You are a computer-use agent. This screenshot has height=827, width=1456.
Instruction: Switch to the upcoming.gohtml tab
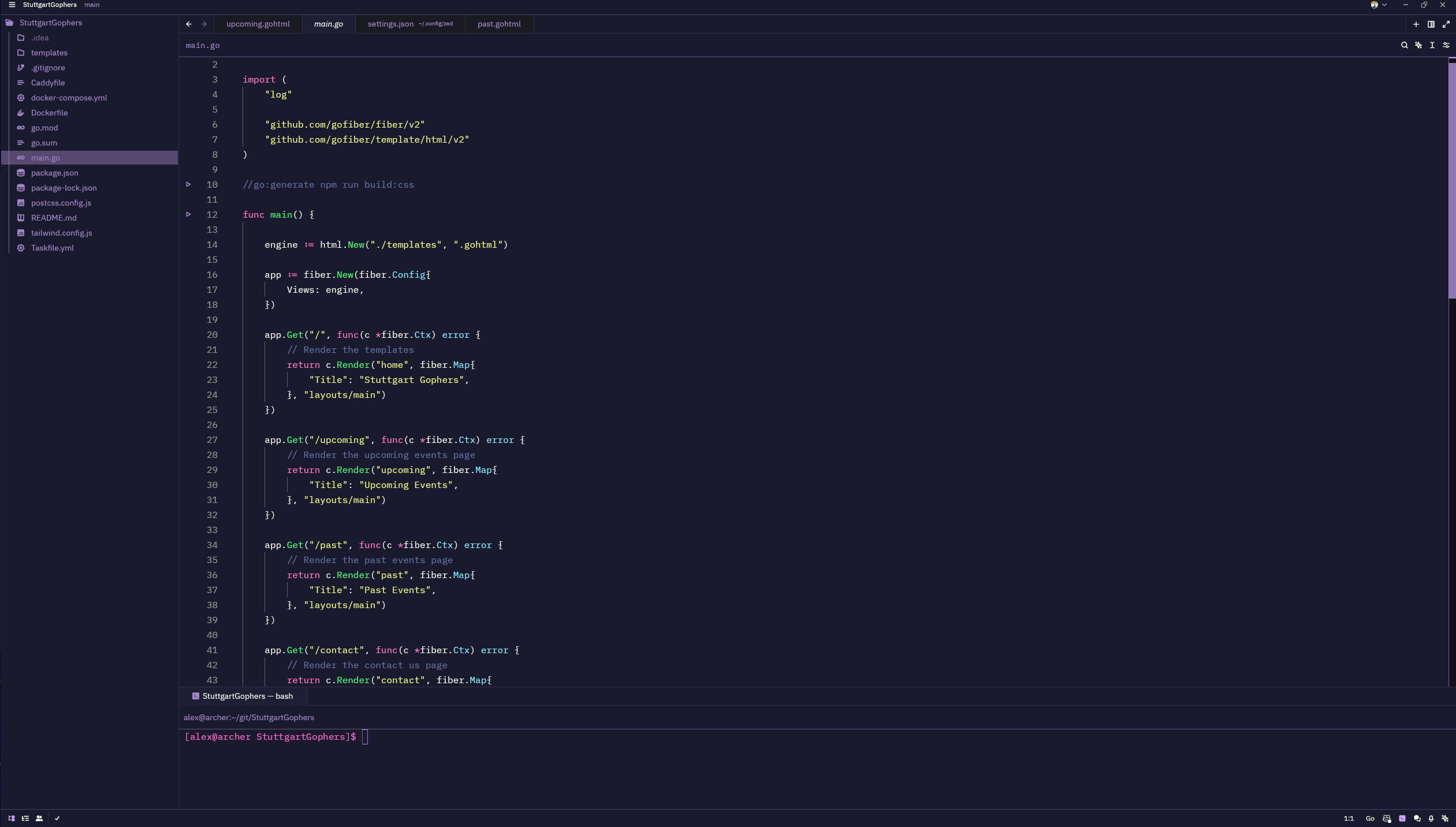(258, 24)
